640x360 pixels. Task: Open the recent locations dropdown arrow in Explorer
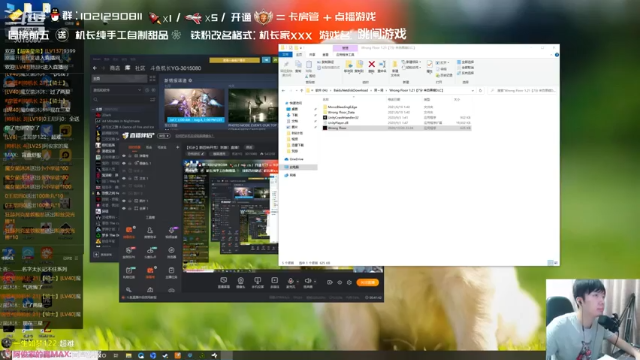297,90
